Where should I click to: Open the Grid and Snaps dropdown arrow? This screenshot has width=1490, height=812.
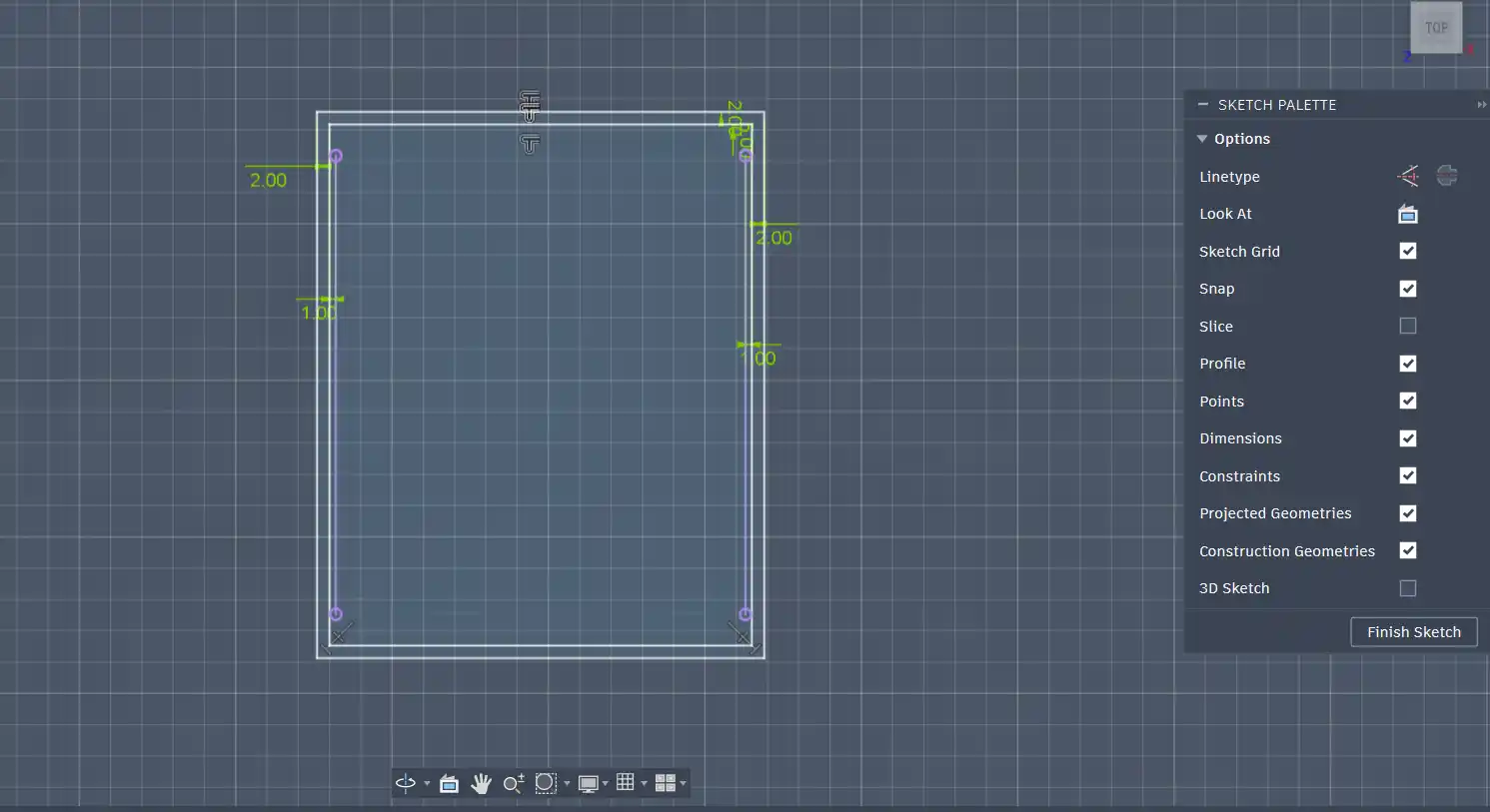click(644, 783)
